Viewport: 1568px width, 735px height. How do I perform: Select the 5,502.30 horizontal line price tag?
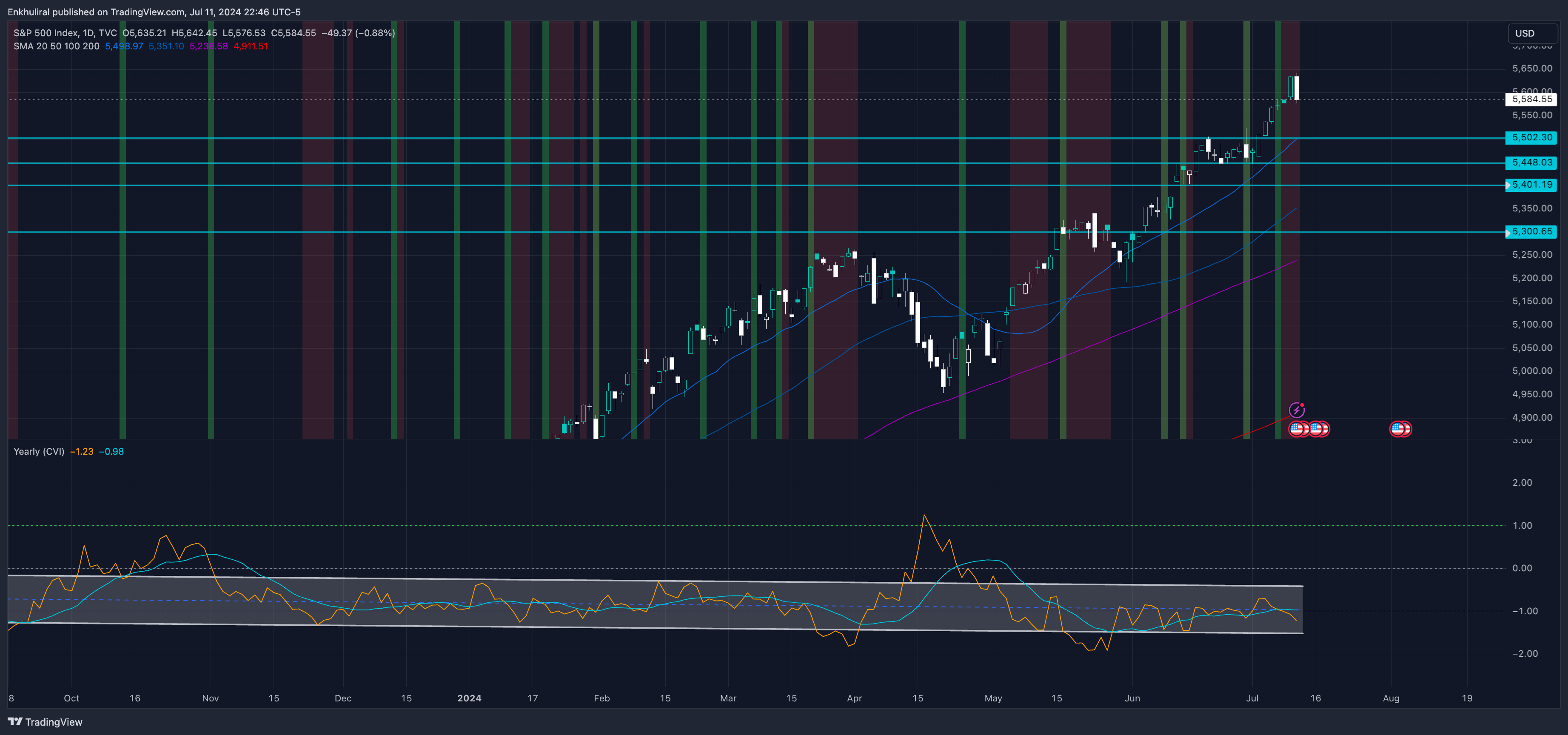pos(1531,137)
